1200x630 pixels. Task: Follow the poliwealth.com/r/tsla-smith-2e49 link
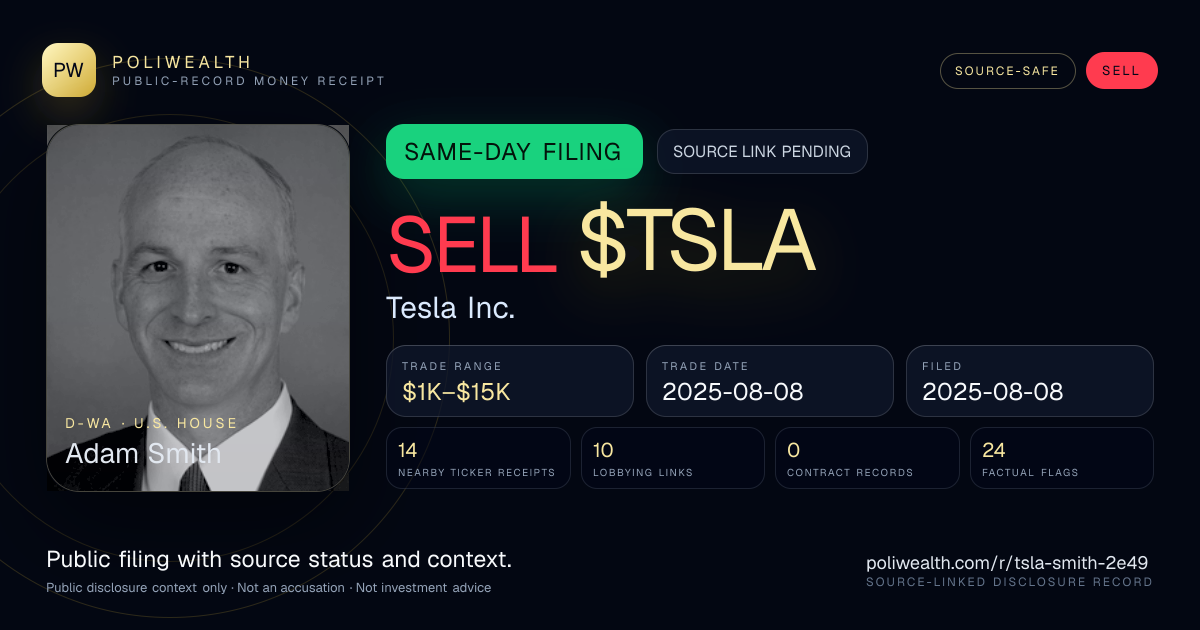coord(1007,563)
